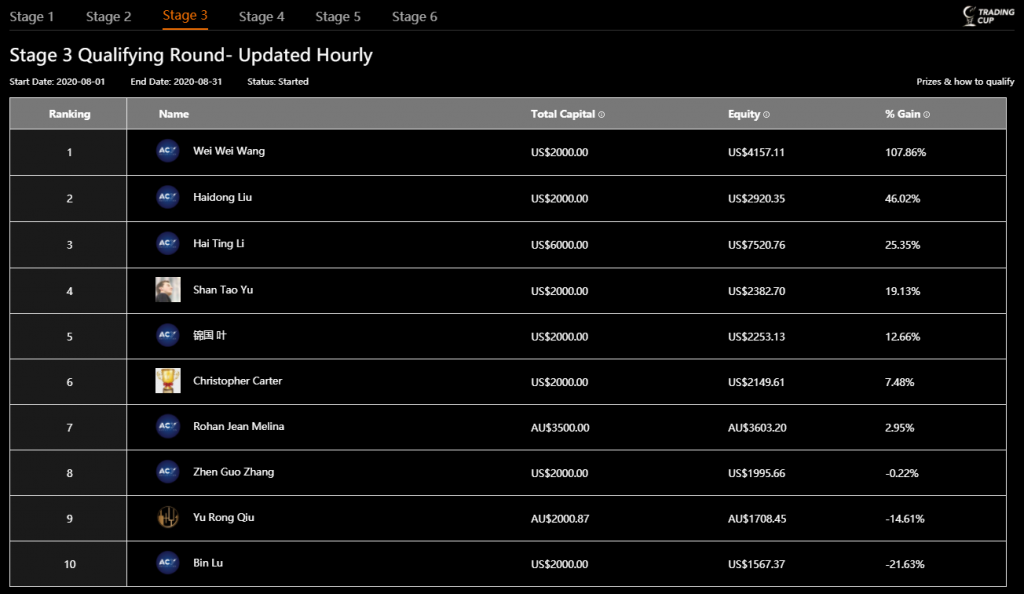This screenshot has height=594, width=1024.
Task: Click Shan Tao Yu's profile photo
Action: pos(168,290)
